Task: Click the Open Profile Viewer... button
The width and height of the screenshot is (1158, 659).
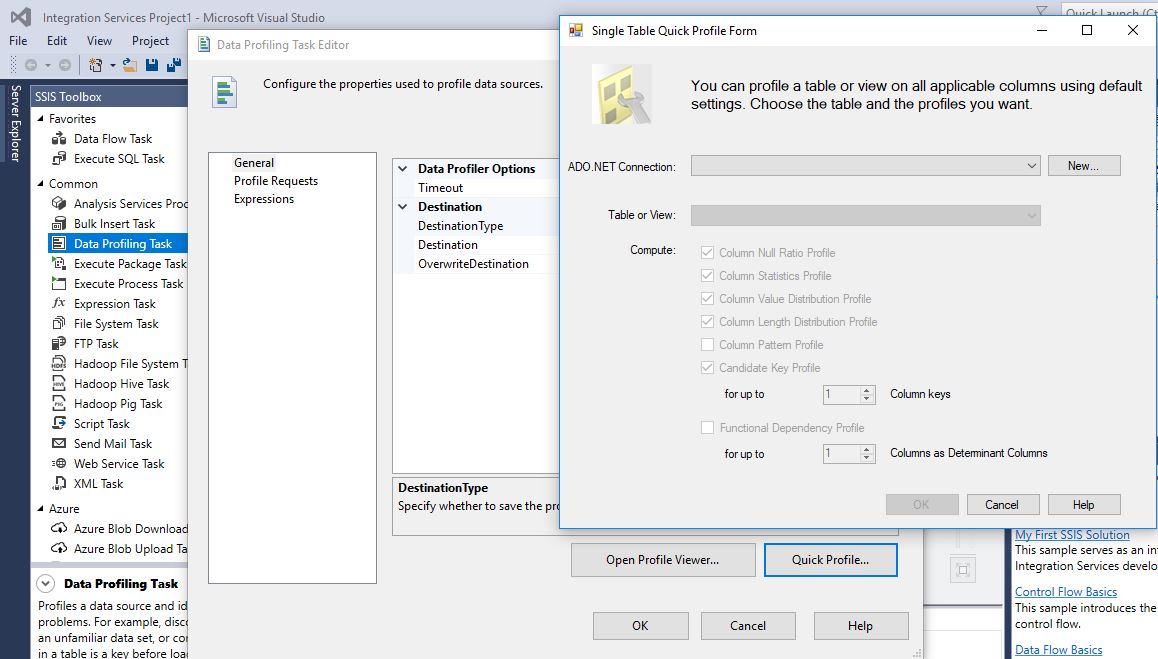Action: click(662, 560)
